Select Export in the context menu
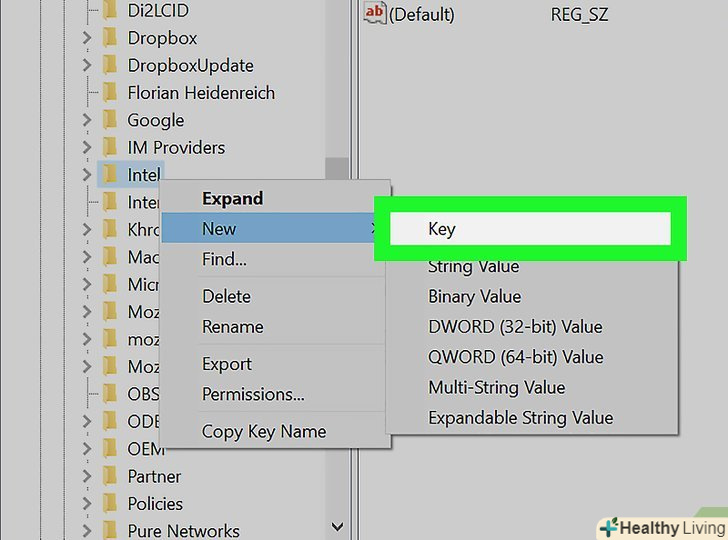This screenshot has height=540, width=728. [x=227, y=364]
